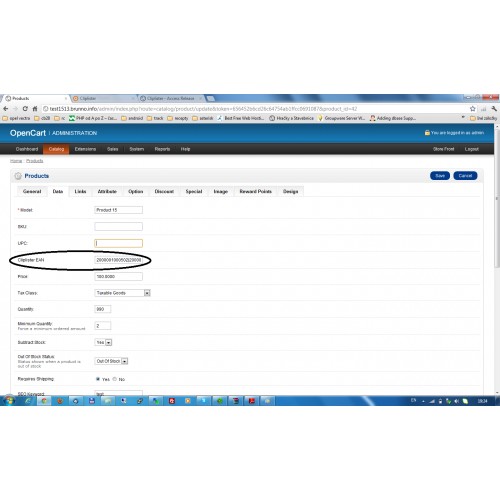
Task: Open the Chrome icon in taskbar
Action: point(44,401)
